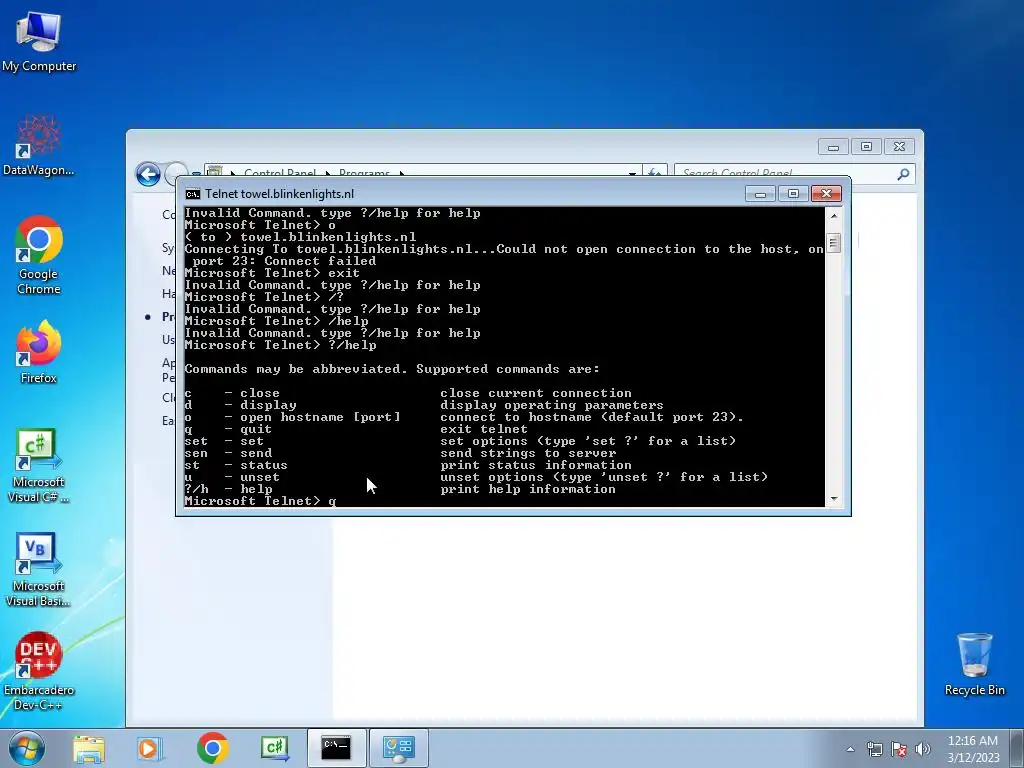1024x768 pixels.
Task: Switch to Telnet command prompt taskbar button
Action: click(336, 748)
